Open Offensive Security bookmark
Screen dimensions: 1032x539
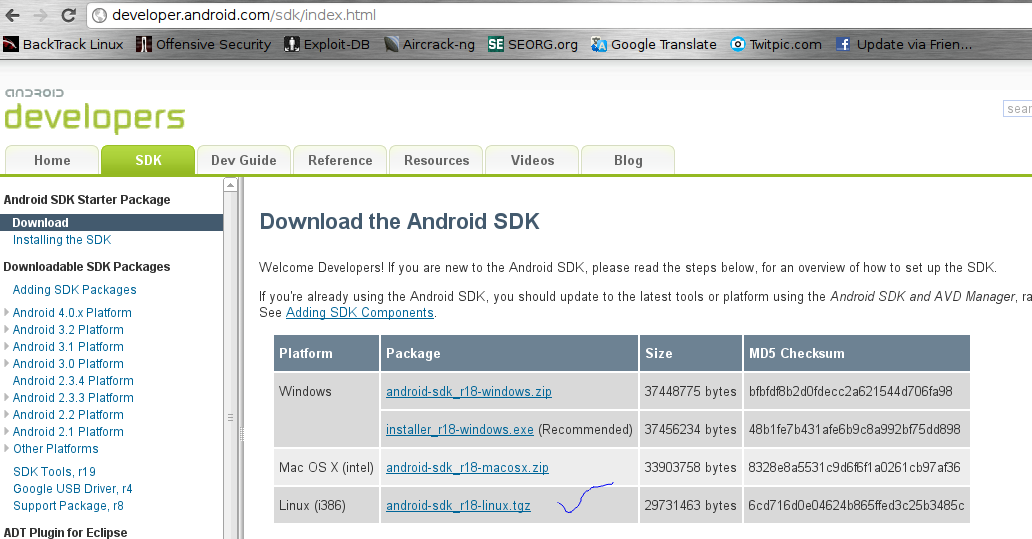tap(203, 44)
